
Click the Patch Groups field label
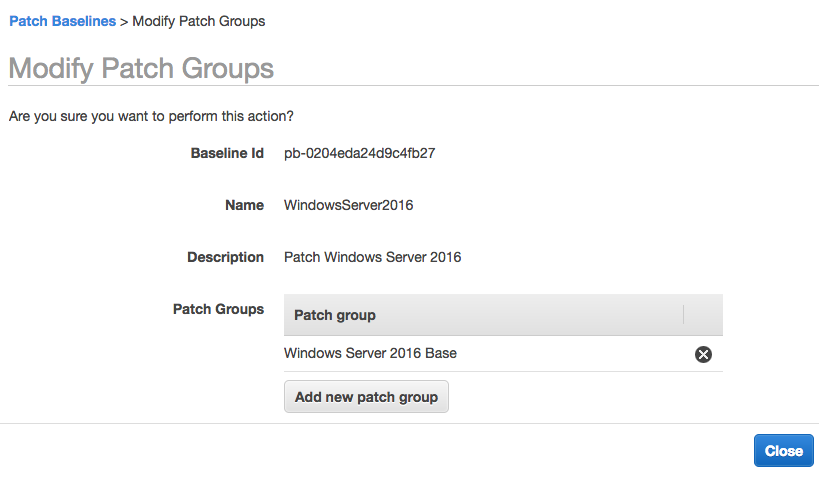pos(218,310)
